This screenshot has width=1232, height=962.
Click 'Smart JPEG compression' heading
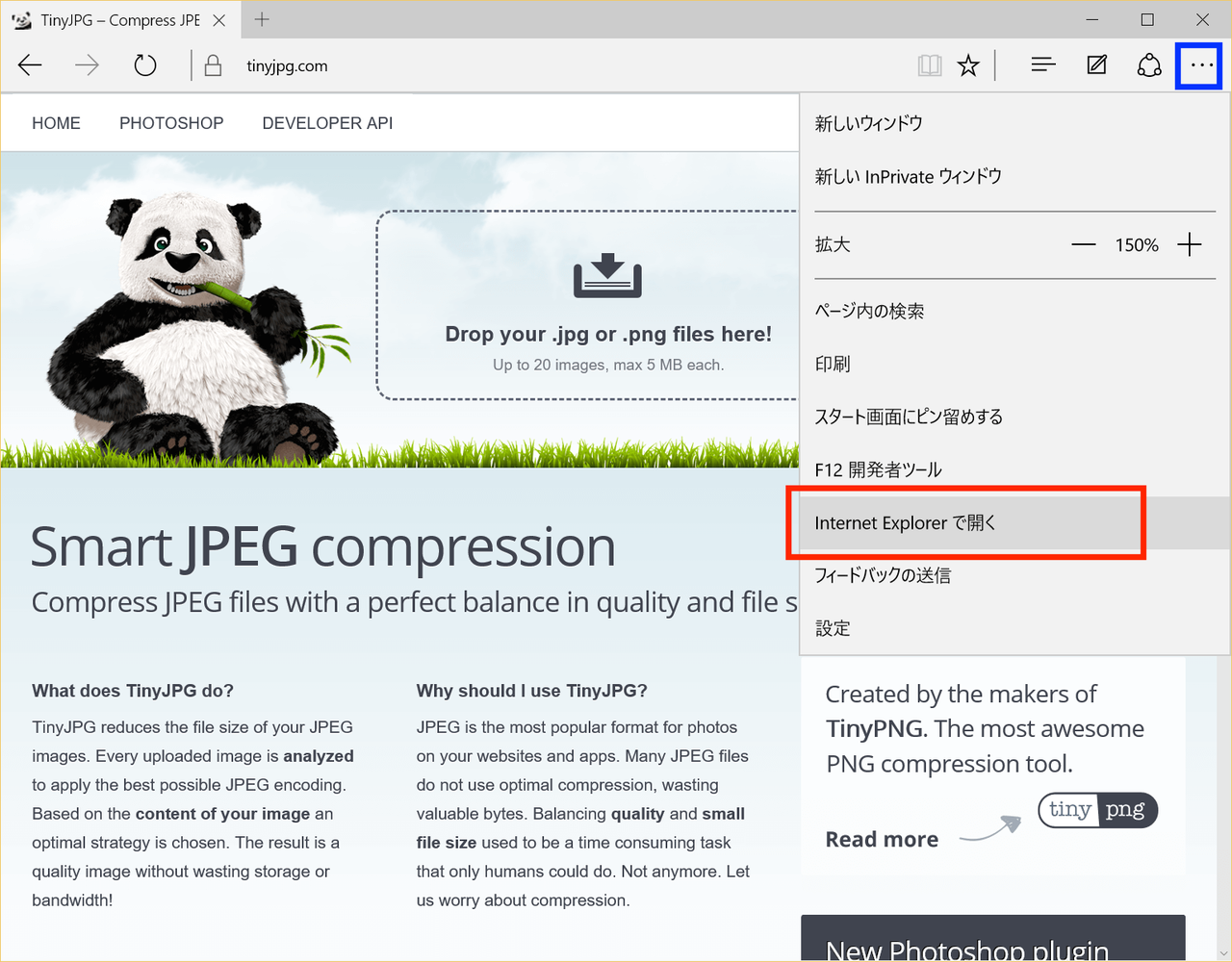tap(322, 546)
